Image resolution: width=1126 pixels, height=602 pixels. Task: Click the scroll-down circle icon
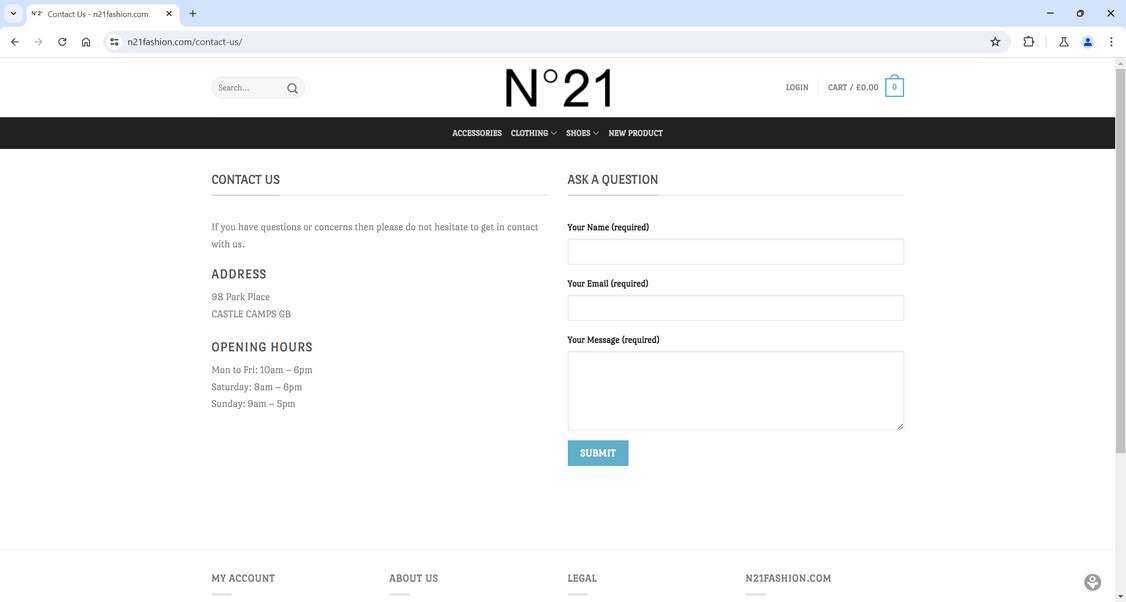[1092, 582]
